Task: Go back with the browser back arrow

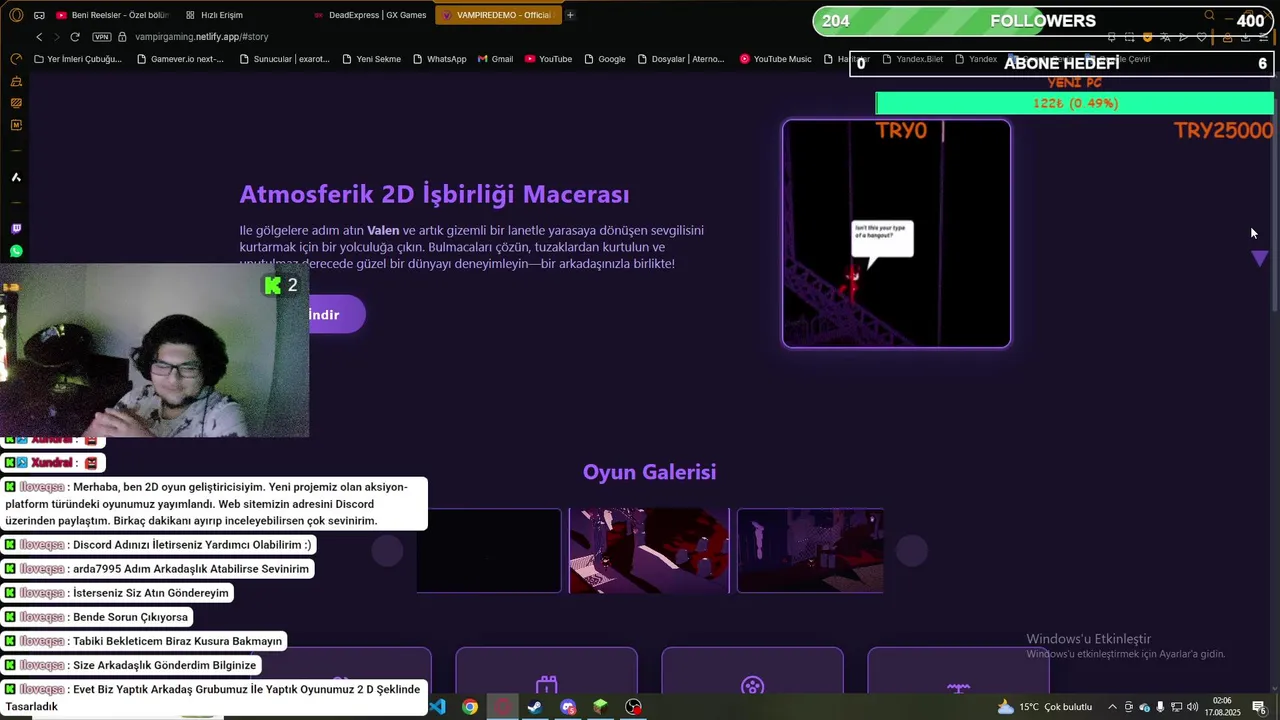Action: pos(39,37)
